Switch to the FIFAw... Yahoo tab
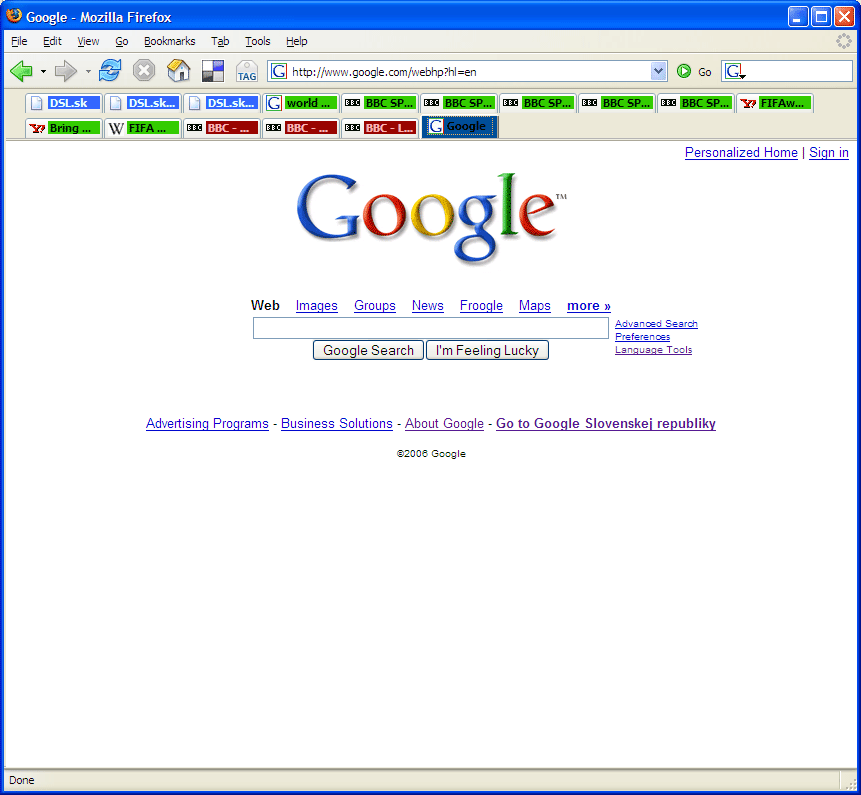This screenshot has height=795, width=861. (x=774, y=103)
